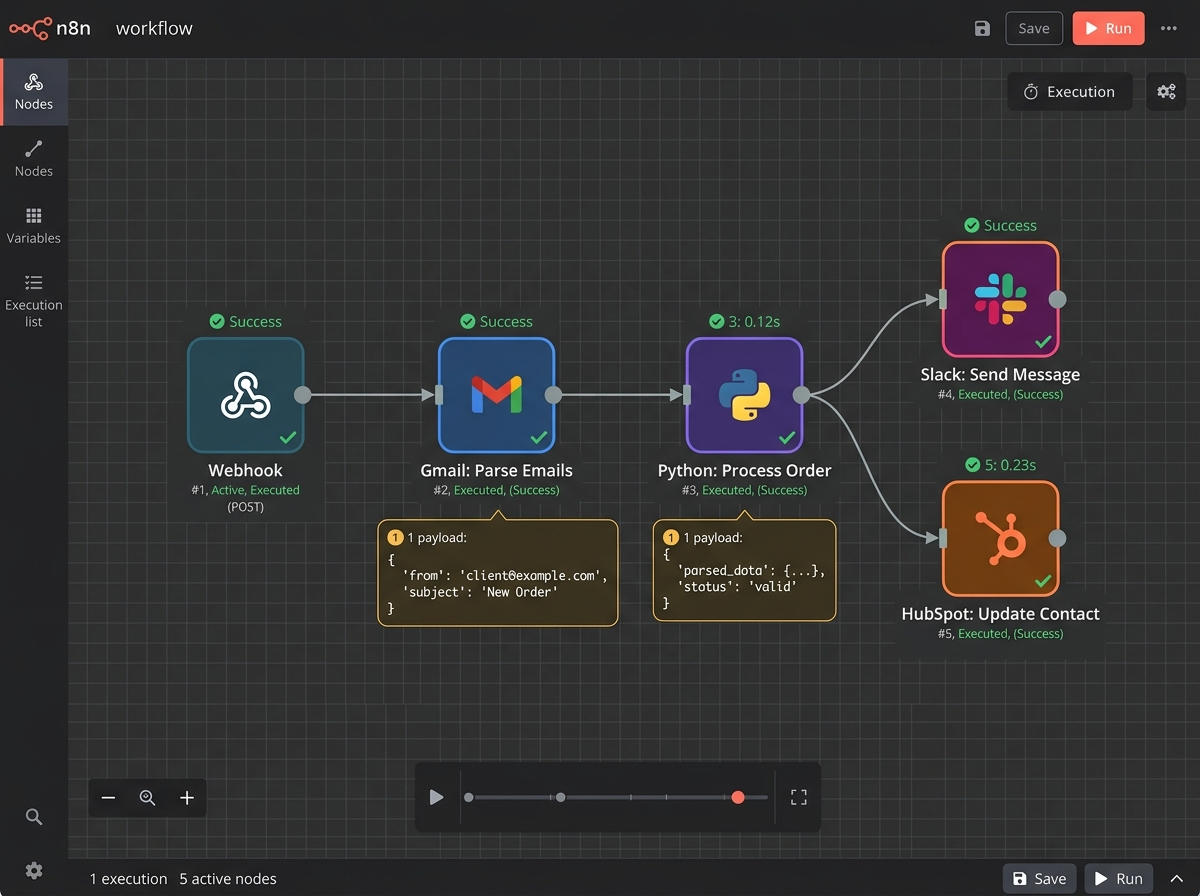Click the search magnifier in the sidebar

[34, 817]
